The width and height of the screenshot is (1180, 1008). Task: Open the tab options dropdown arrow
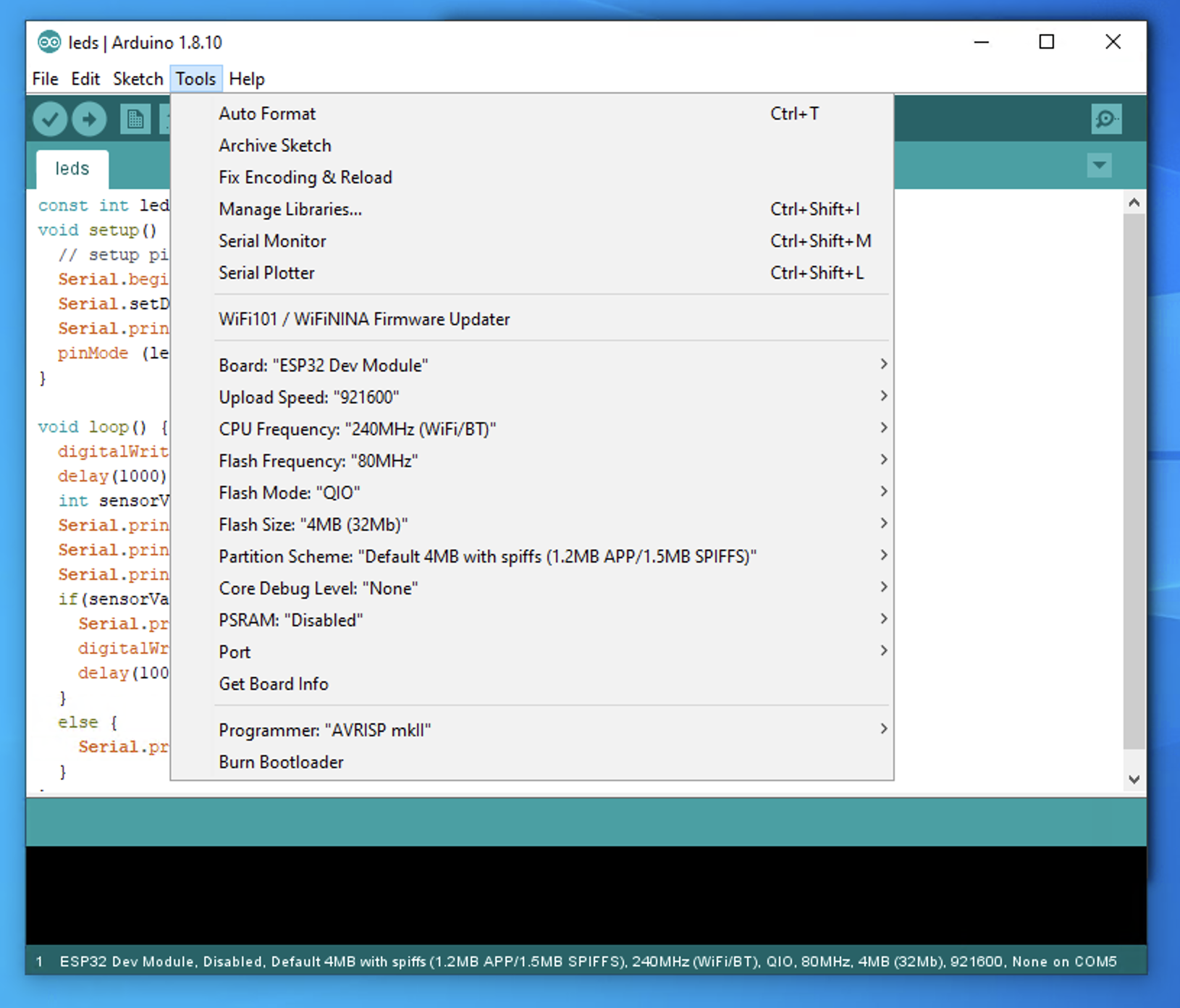(x=1099, y=166)
